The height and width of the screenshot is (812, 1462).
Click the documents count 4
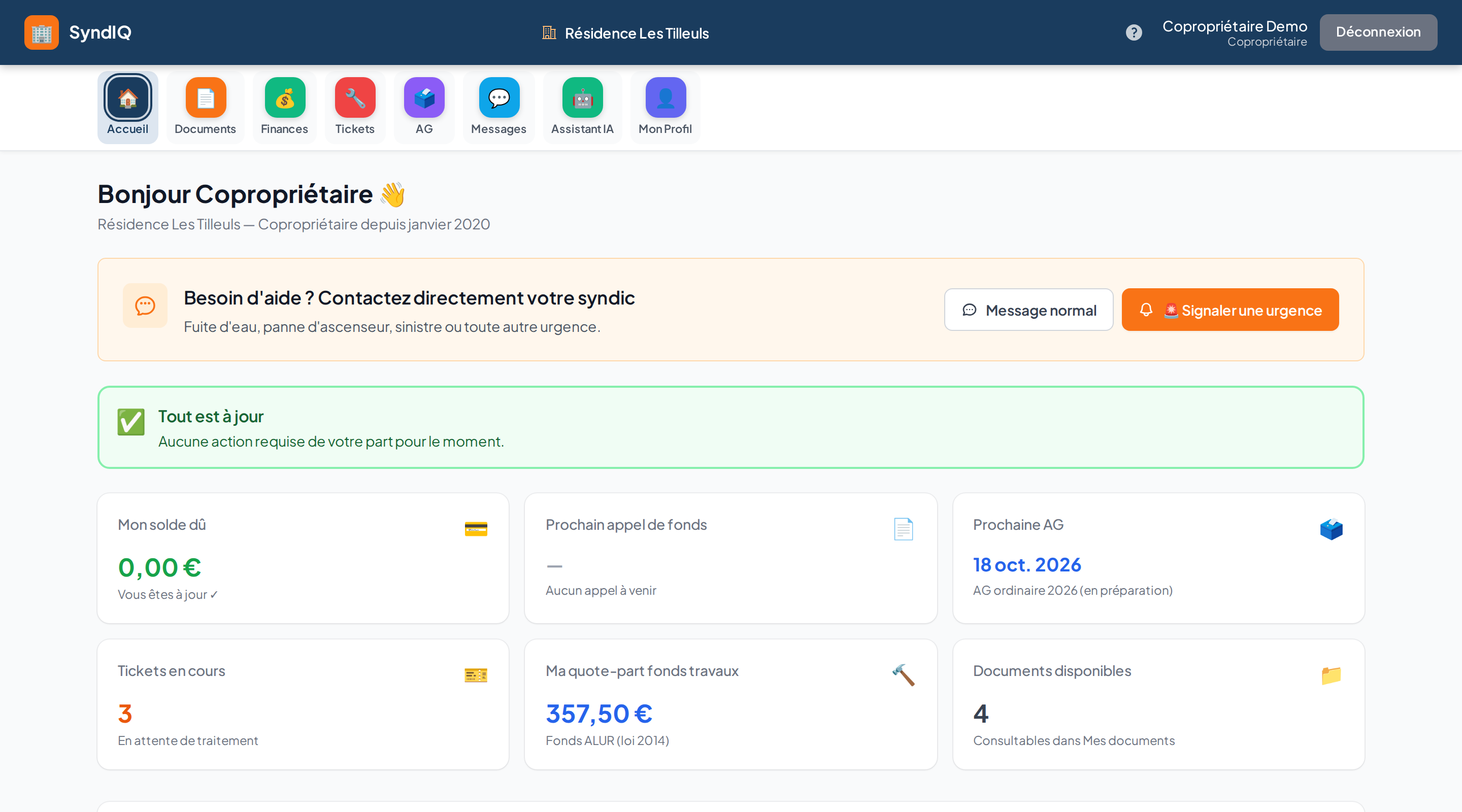click(981, 714)
